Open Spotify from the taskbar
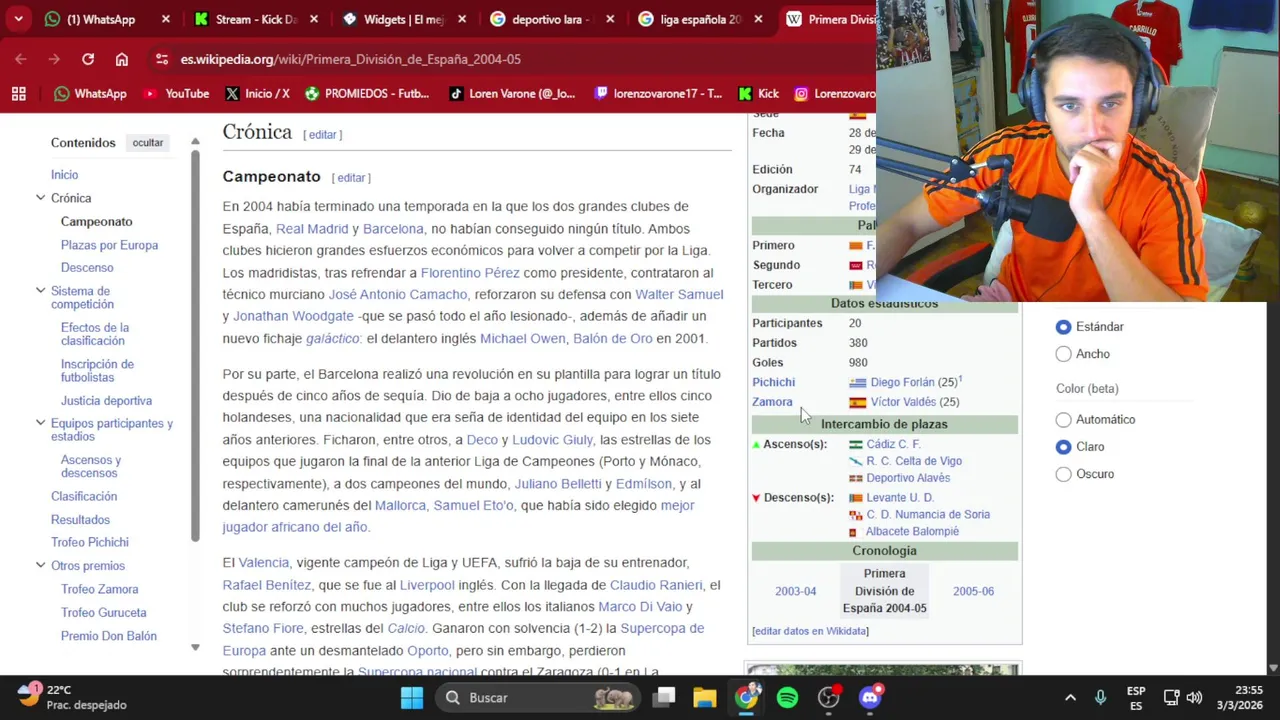This screenshot has height=720, width=1280. pos(787,697)
